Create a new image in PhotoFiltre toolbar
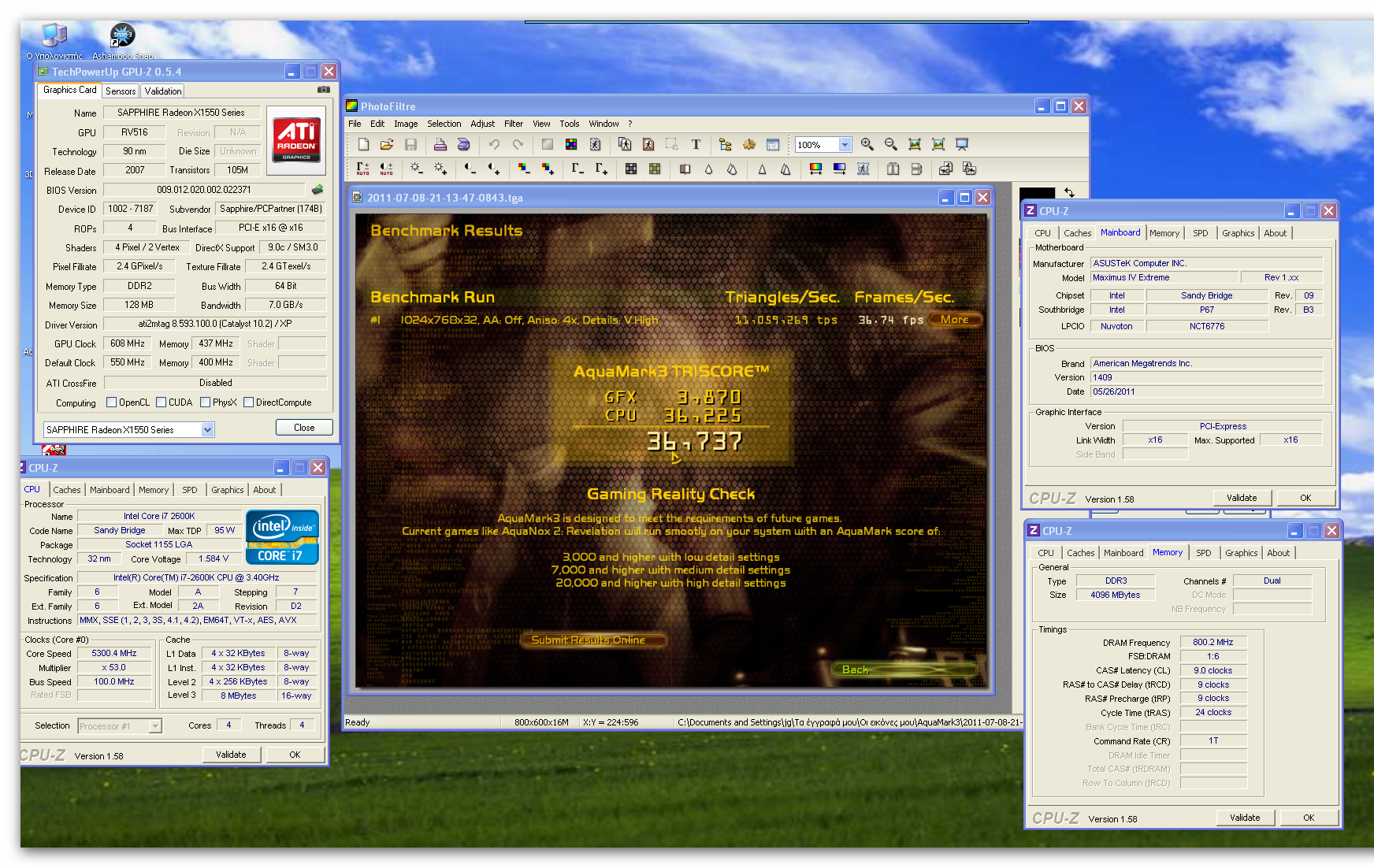 coord(363,145)
